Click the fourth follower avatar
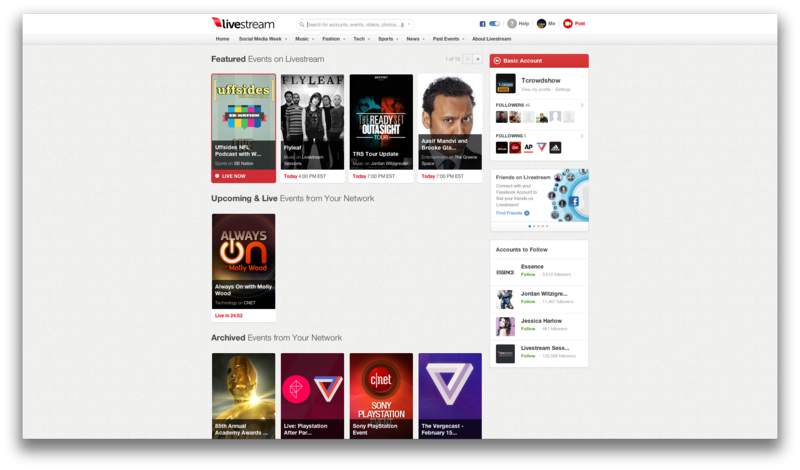This screenshot has height=470, width=800. [x=542, y=117]
